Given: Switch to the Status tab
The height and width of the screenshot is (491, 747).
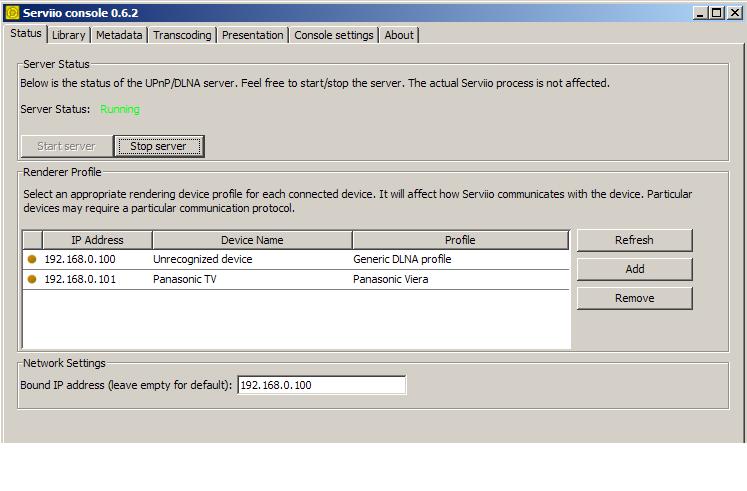Looking at the screenshot, I should coord(26,34).
